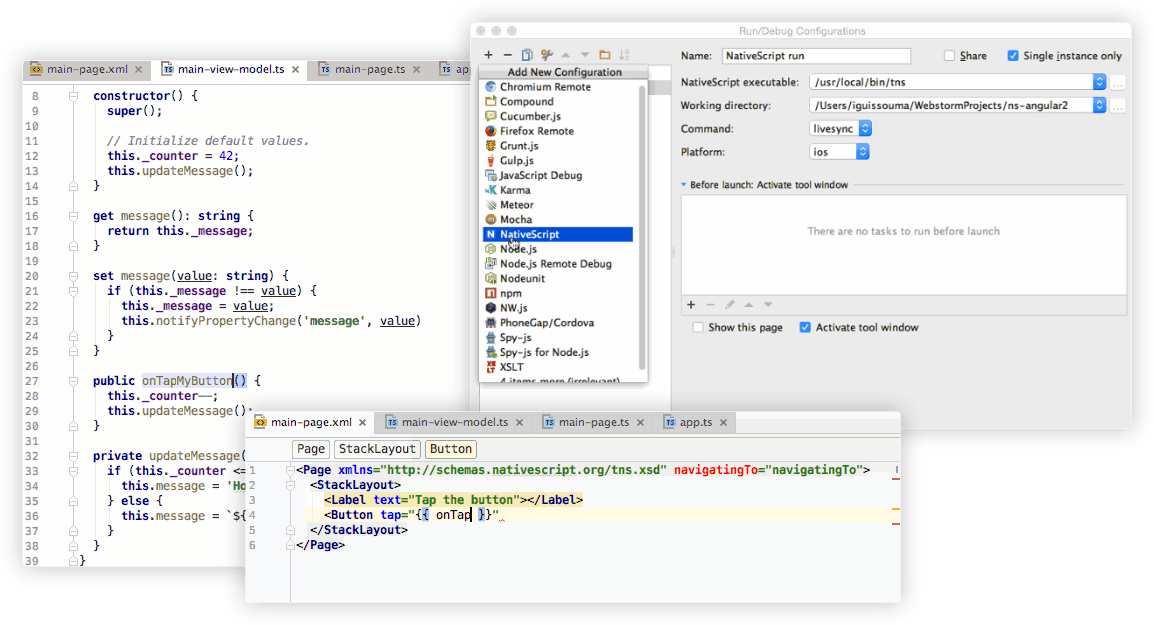Open the Command livesync dropdown

pos(840,129)
